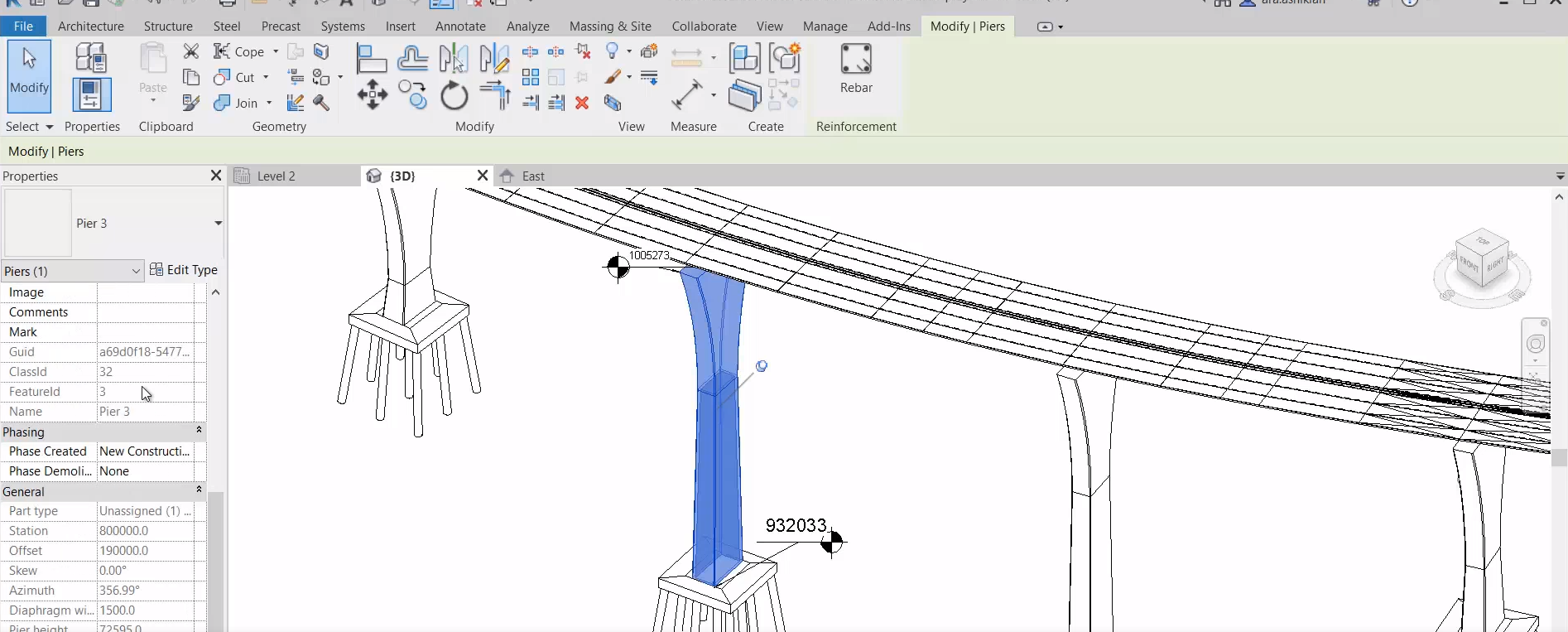Click the Offset tool icon

(x=412, y=60)
